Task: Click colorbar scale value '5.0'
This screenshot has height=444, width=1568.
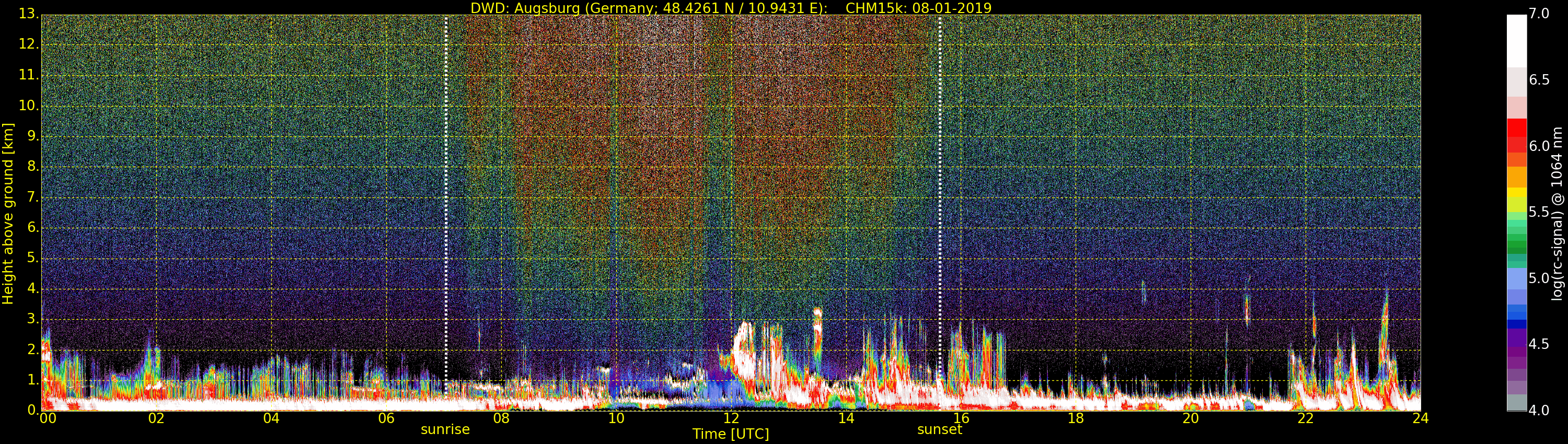Action: tap(1539, 278)
